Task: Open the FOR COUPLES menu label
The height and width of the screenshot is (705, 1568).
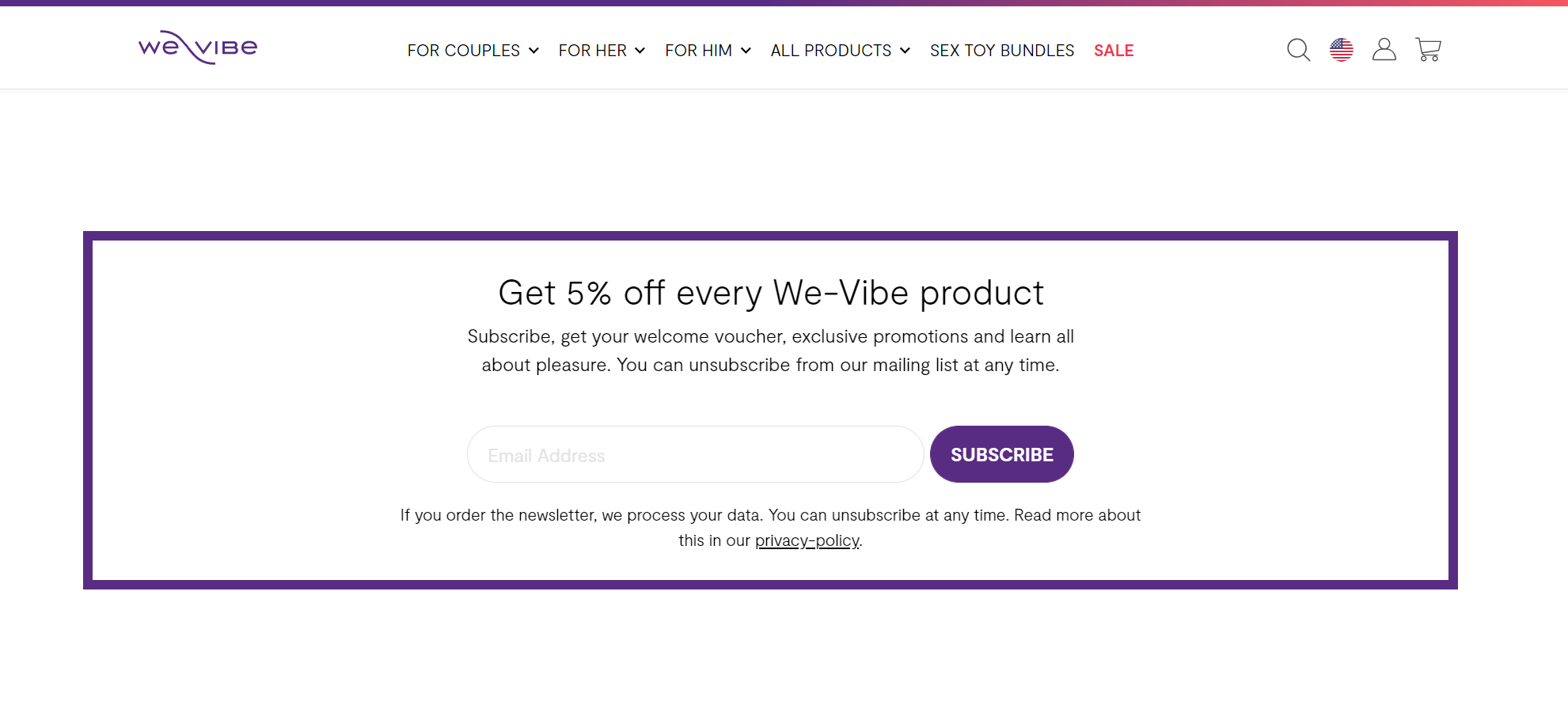Action: 463,51
